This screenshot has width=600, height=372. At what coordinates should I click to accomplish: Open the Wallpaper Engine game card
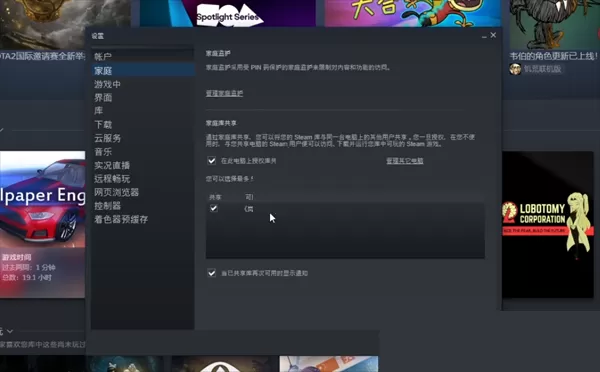[x=42, y=224]
